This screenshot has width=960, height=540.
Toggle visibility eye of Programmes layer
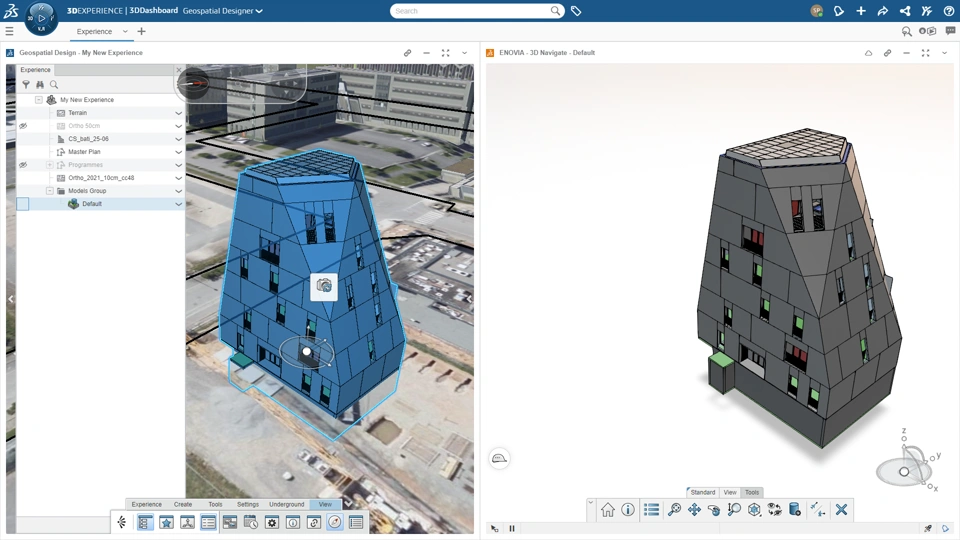coord(23,165)
